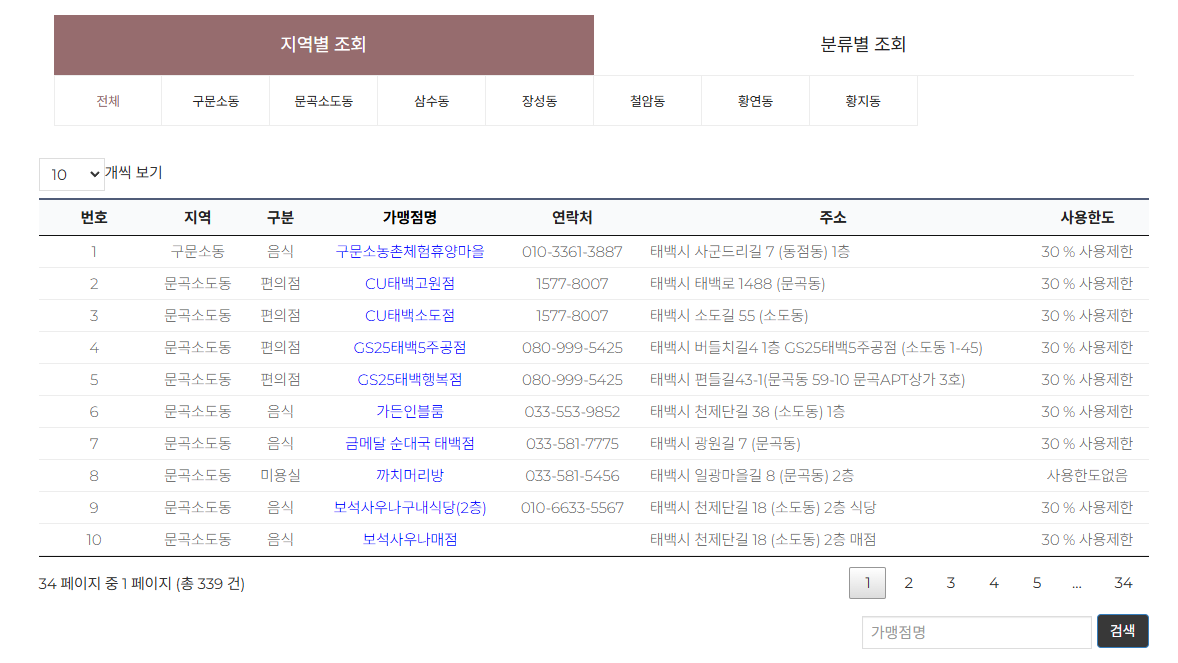Go to page 3

950,583
